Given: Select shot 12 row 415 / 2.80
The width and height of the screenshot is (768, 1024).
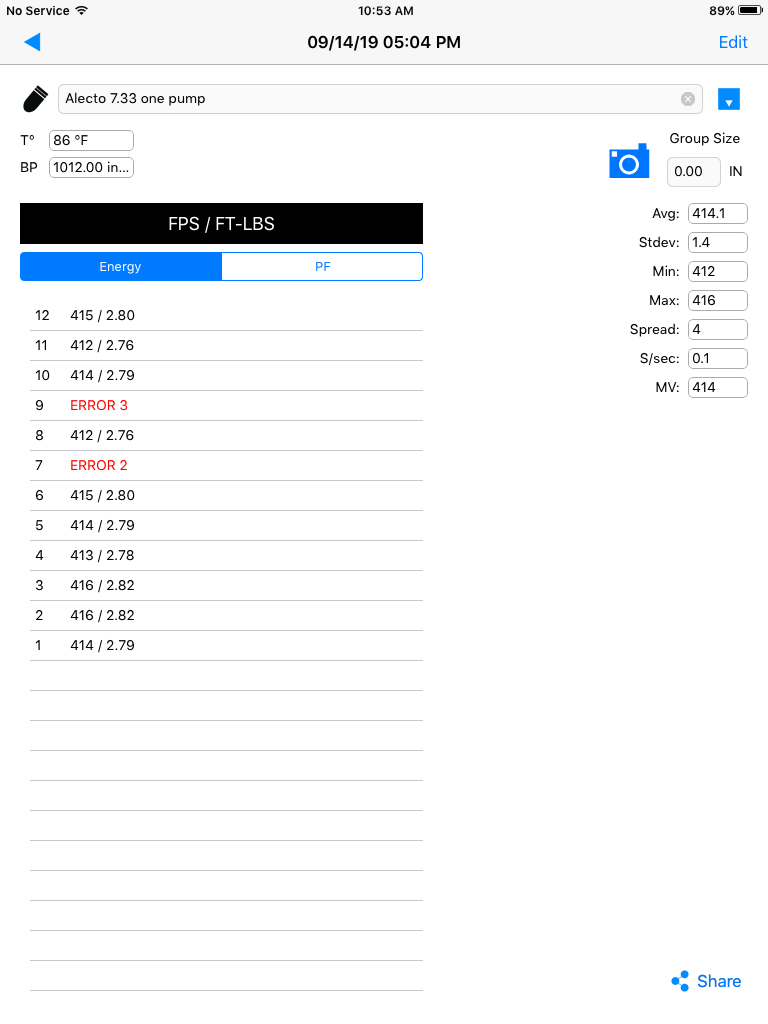Looking at the screenshot, I should click(227, 315).
